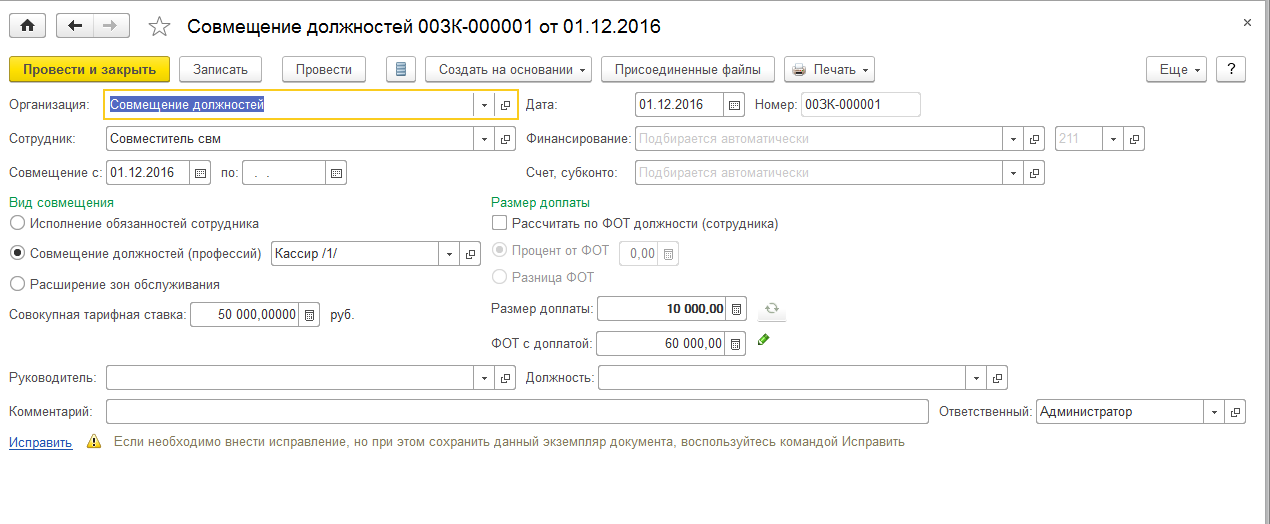Open the Ответственный record form button

1236,412
